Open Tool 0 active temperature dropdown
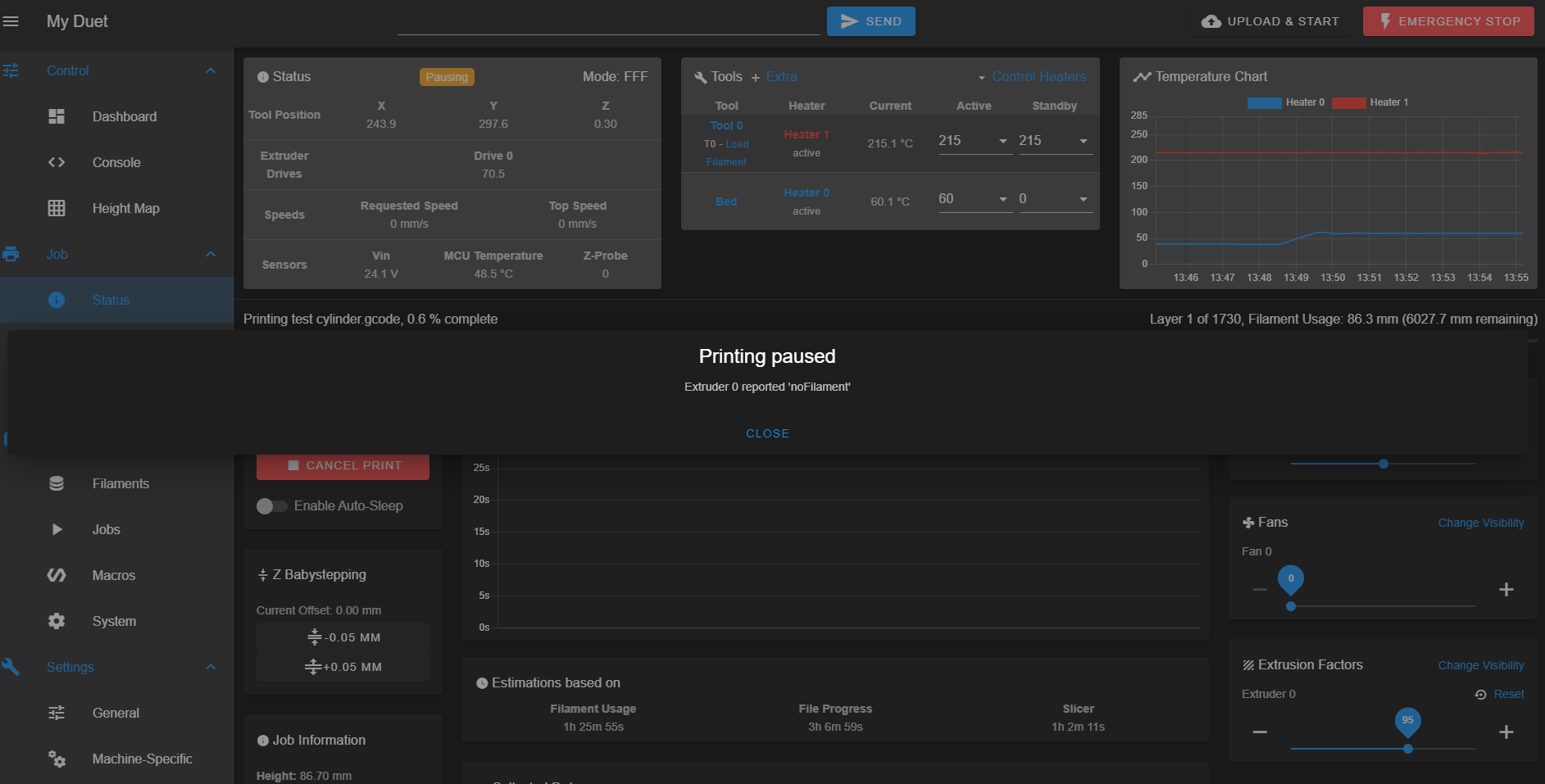Viewport: 1545px width, 784px height. pos(975,141)
